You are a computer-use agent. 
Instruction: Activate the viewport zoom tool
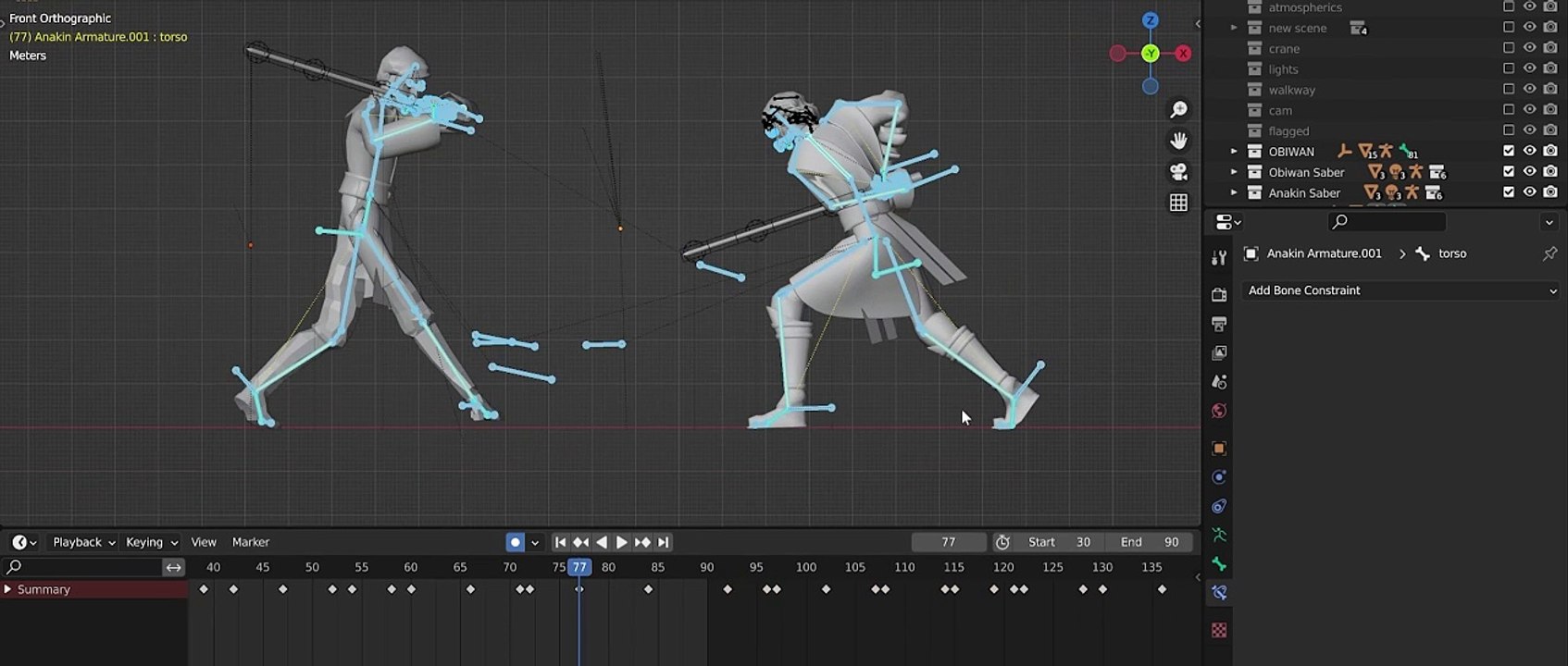[x=1178, y=110]
